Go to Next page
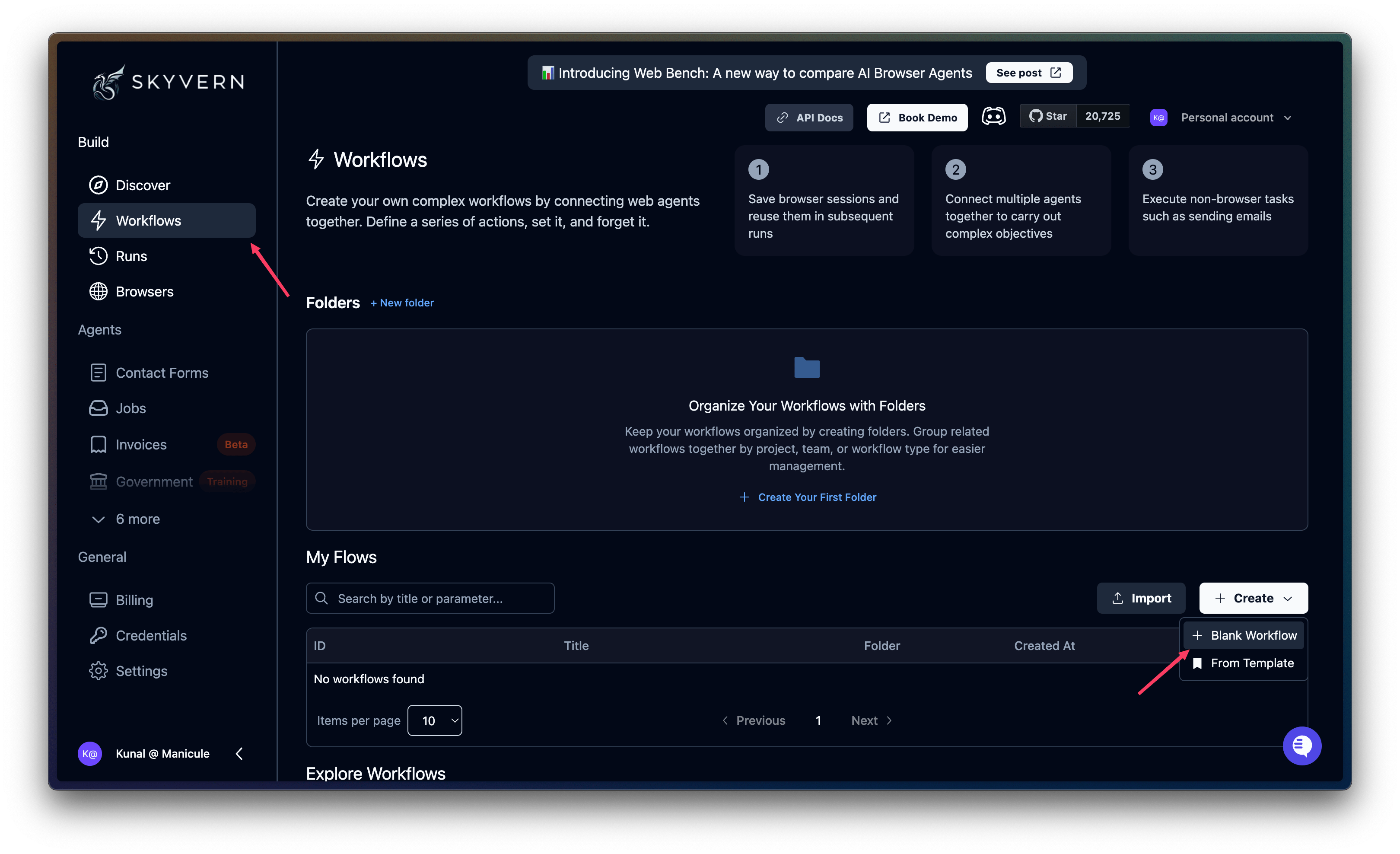Image resolution: width=1400 pixels, height=854 pixels. [x=872, y=720]
